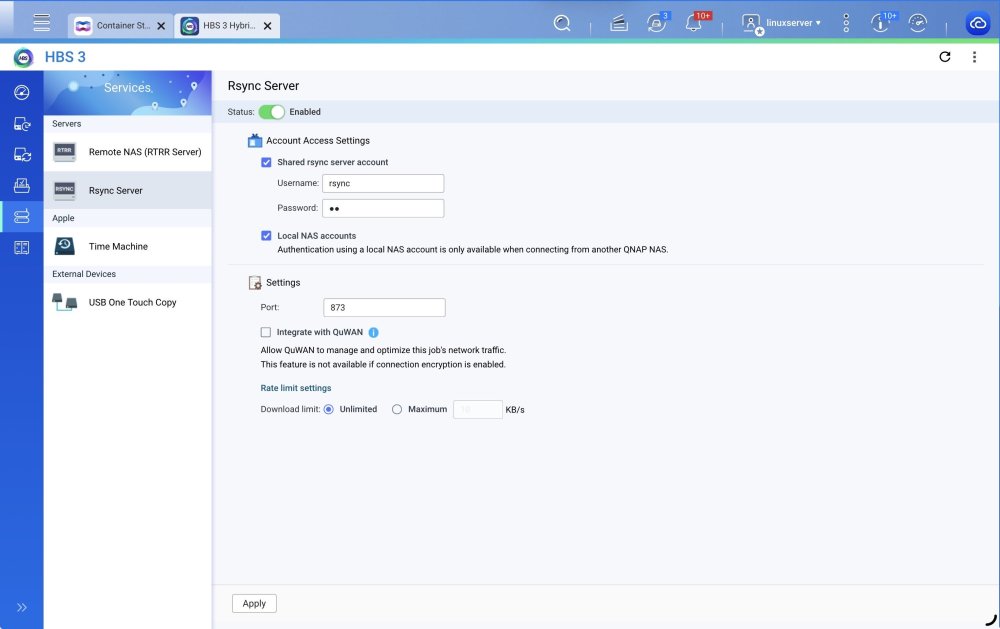Click the Port field showing 873
The height and width of the screenshot is (629, 1000).
384,307
